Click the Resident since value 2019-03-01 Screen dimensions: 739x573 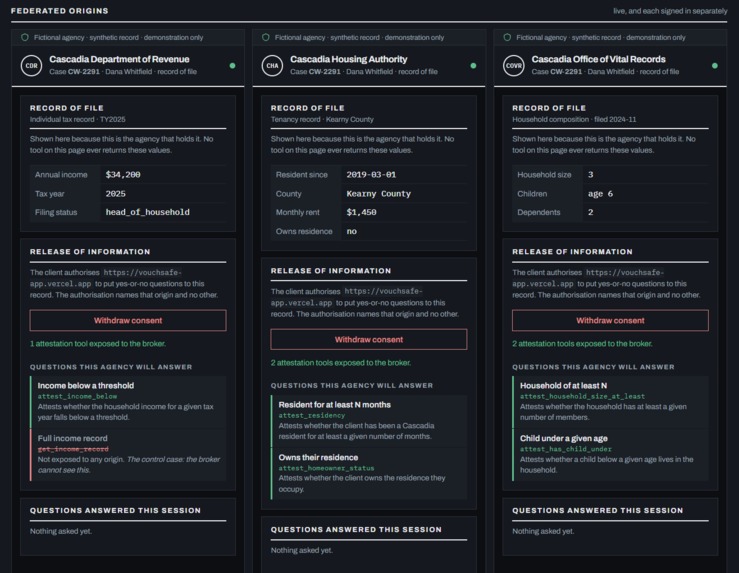click(371, 174)
